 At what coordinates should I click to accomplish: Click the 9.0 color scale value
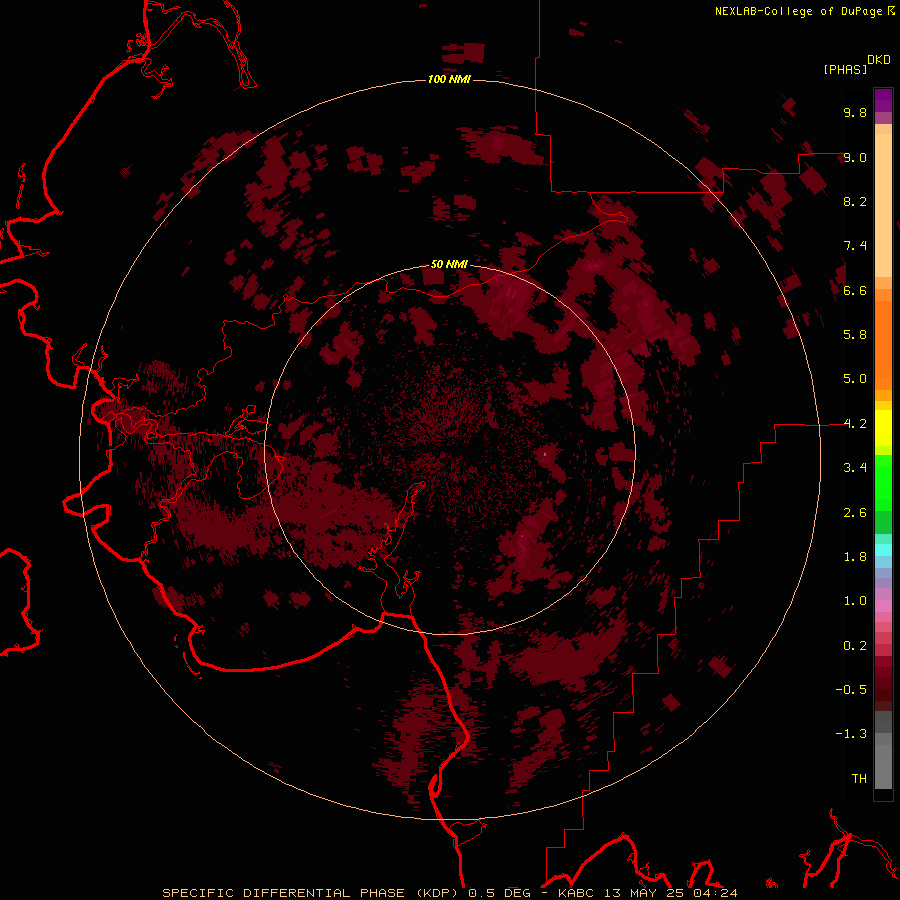[x=855, y=157]
